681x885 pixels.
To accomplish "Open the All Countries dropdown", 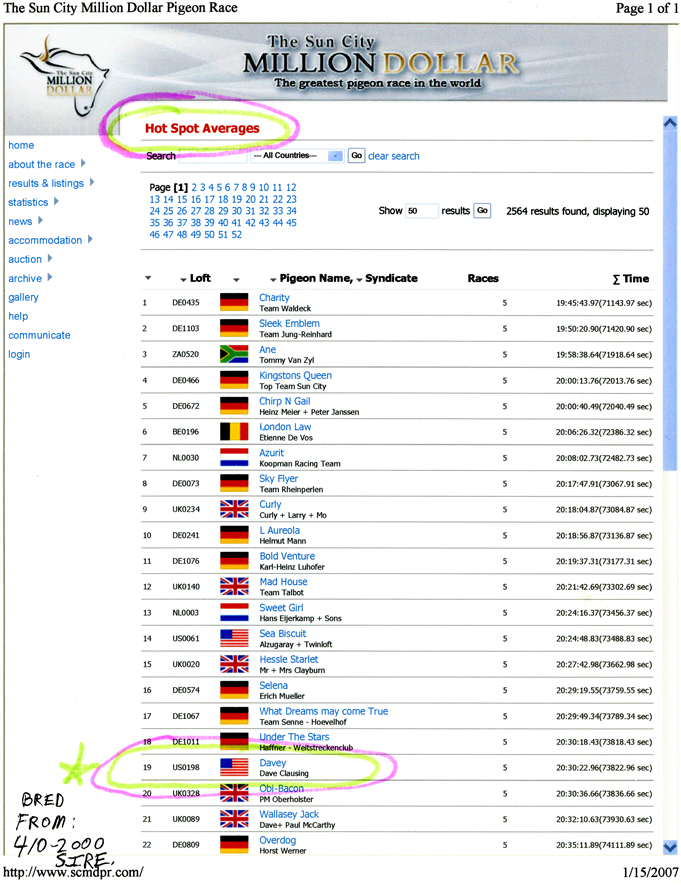I will tap(295, 156).
